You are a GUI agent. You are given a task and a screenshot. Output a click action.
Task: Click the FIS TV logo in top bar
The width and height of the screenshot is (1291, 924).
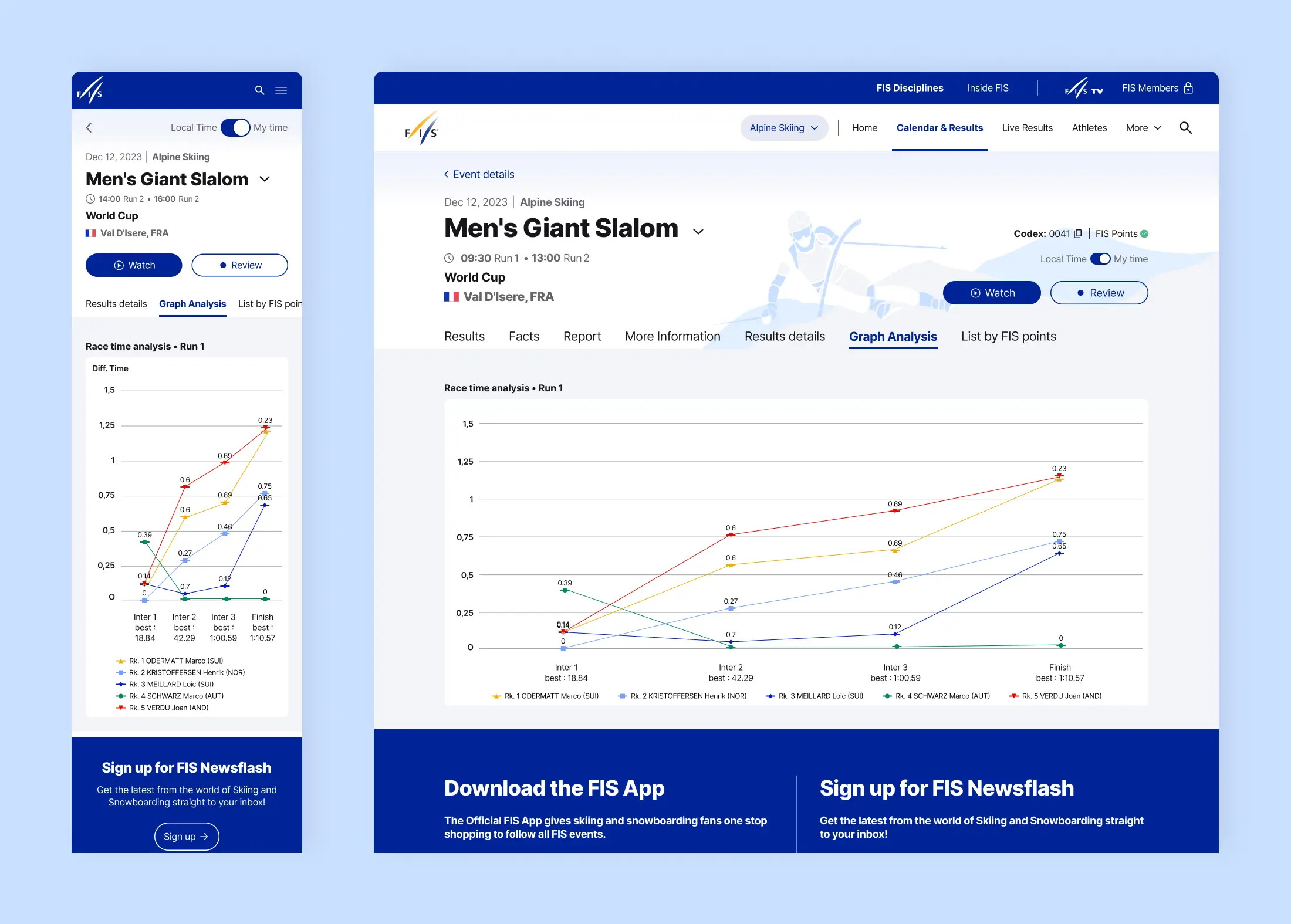[1084, 88]
